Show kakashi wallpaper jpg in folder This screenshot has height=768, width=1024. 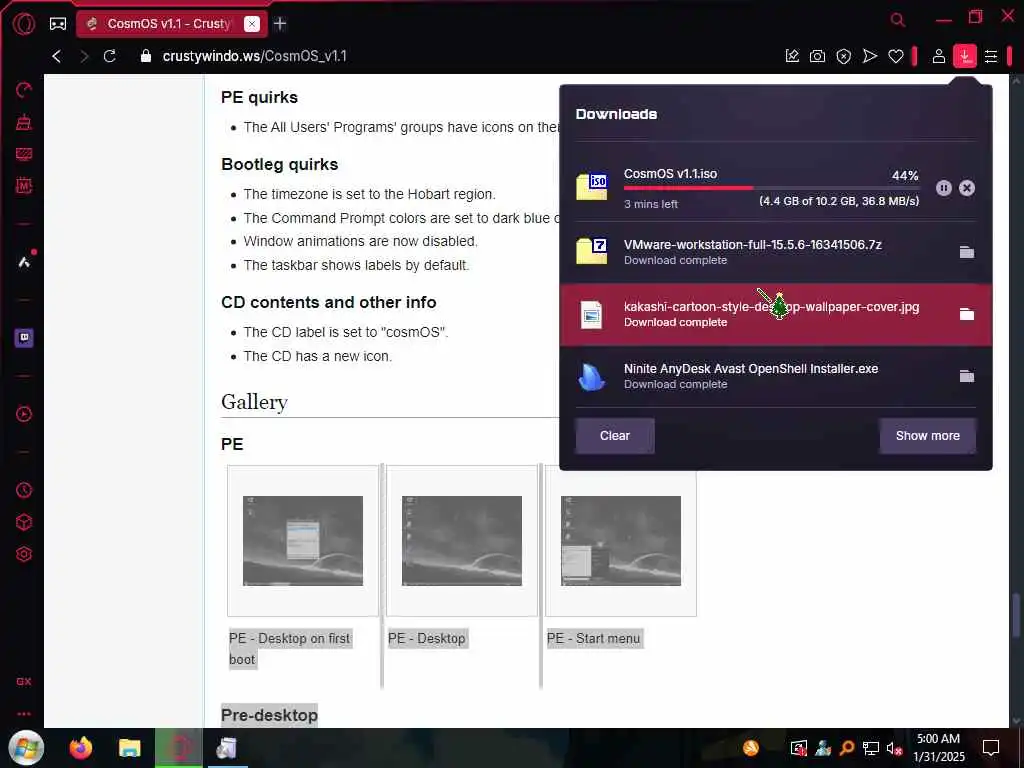point(967,314)
